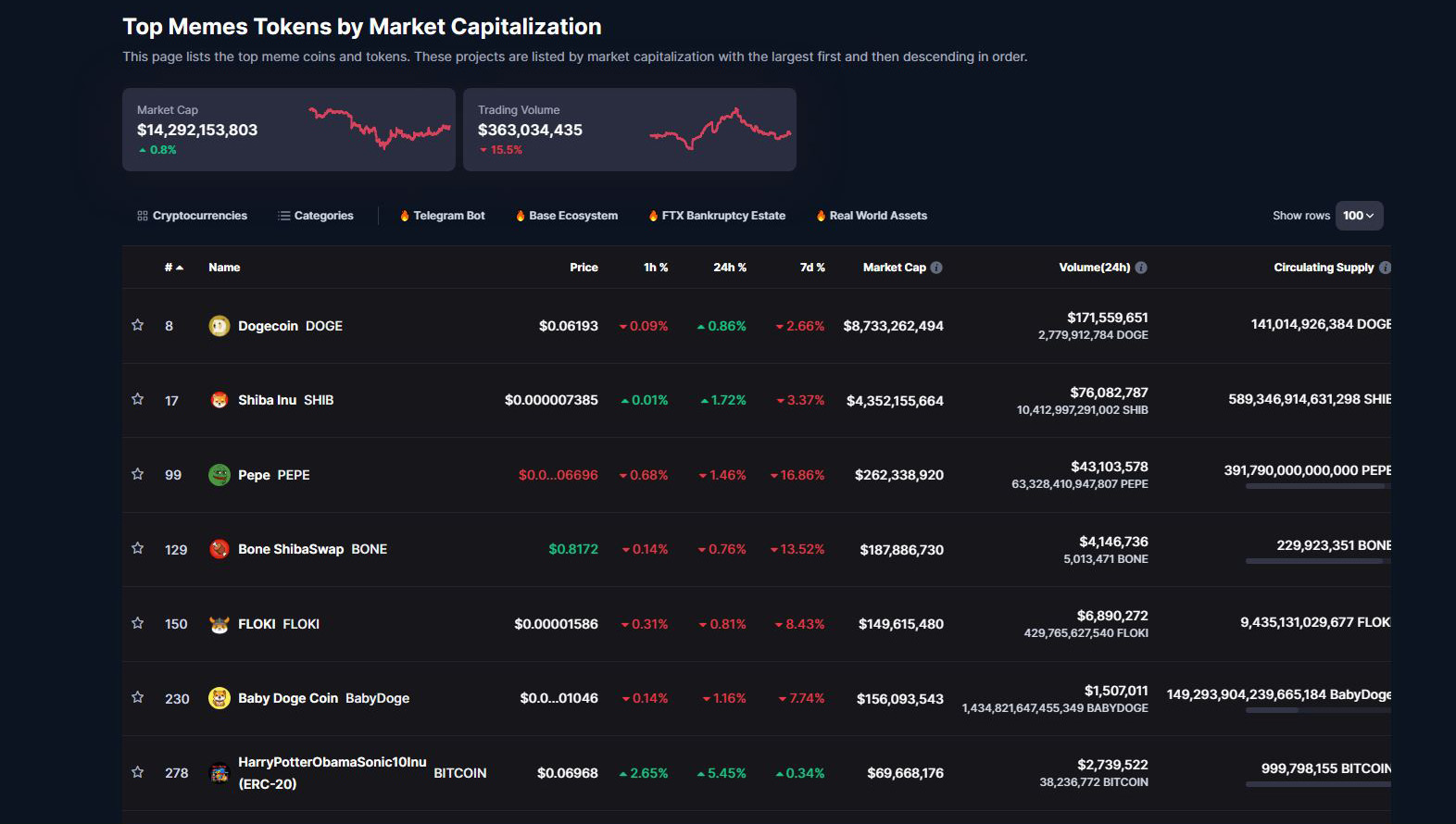Open the Dogecoin DOGE coin page
This screenshot has width=1456, height=824.
290,326
